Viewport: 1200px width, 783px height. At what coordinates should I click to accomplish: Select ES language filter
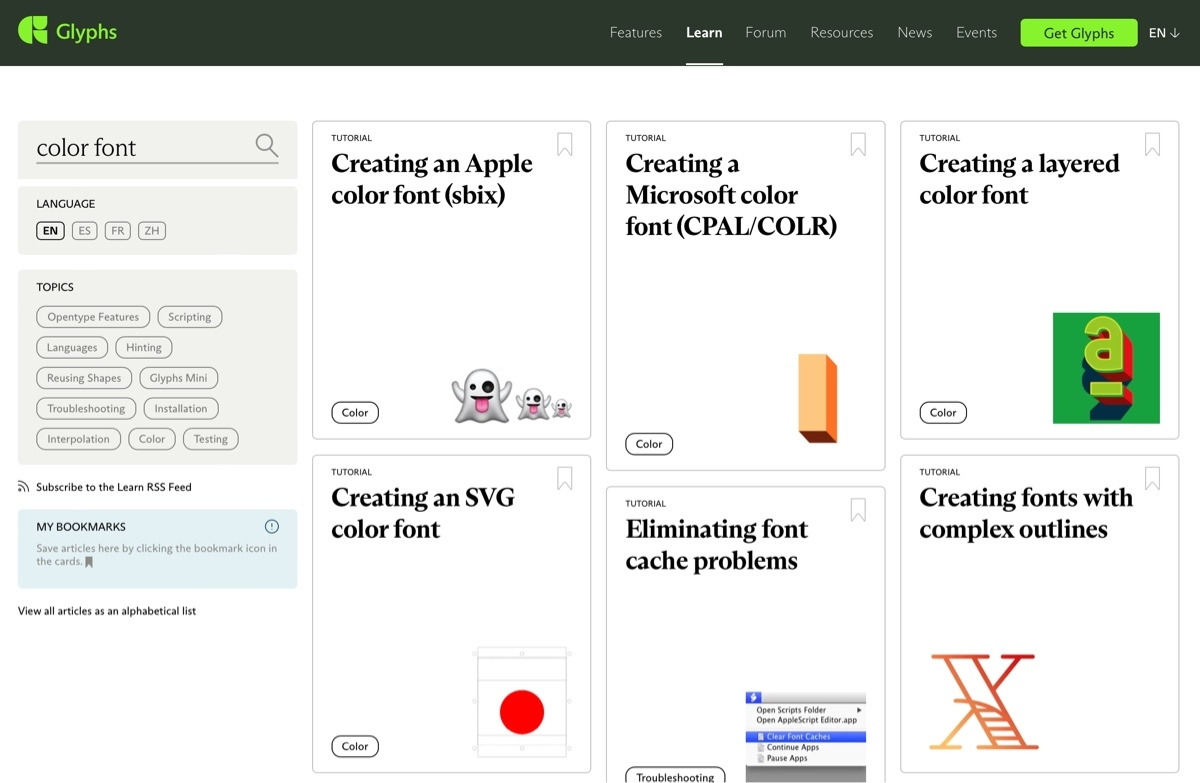coord(84,231)
